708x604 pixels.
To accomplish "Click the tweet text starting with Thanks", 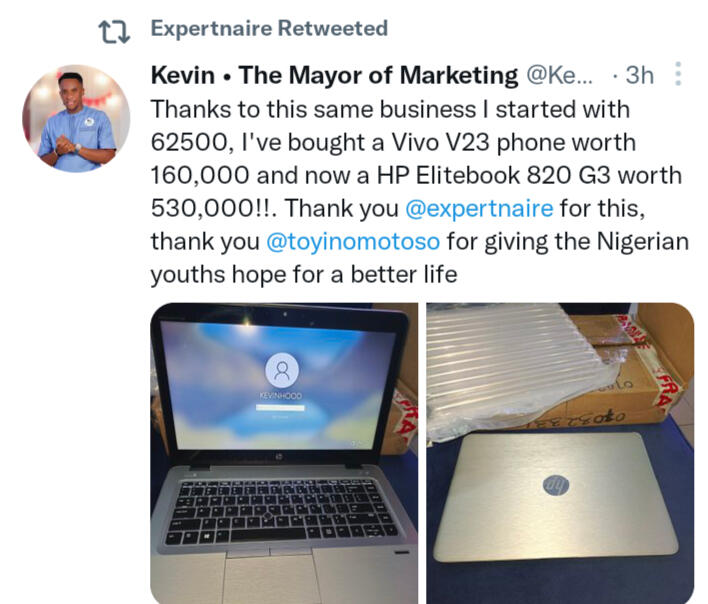I will coord(420,192).
